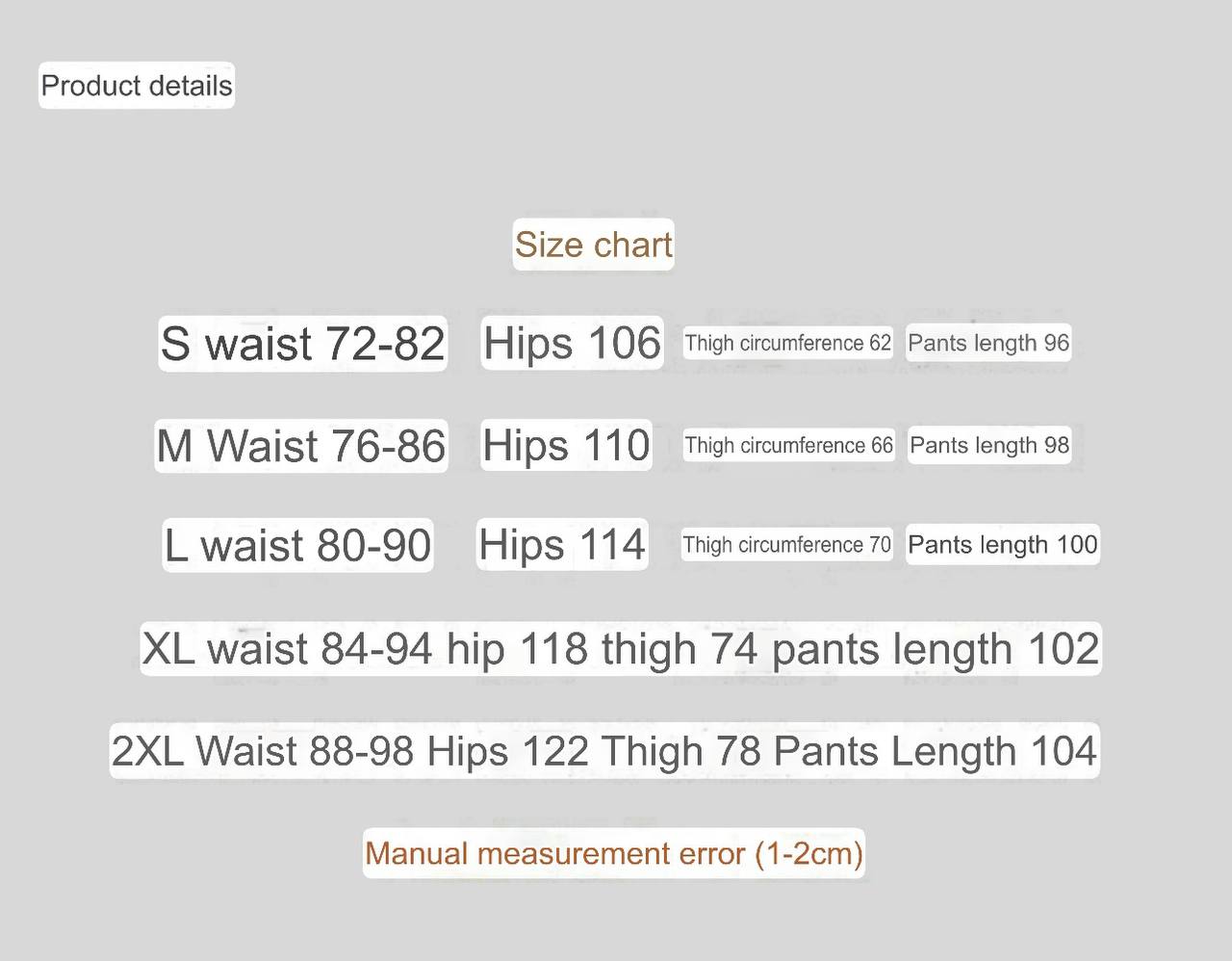The image size is (1232, 961).
Task: Click the Hips 106 text
Action: (572, 343)
